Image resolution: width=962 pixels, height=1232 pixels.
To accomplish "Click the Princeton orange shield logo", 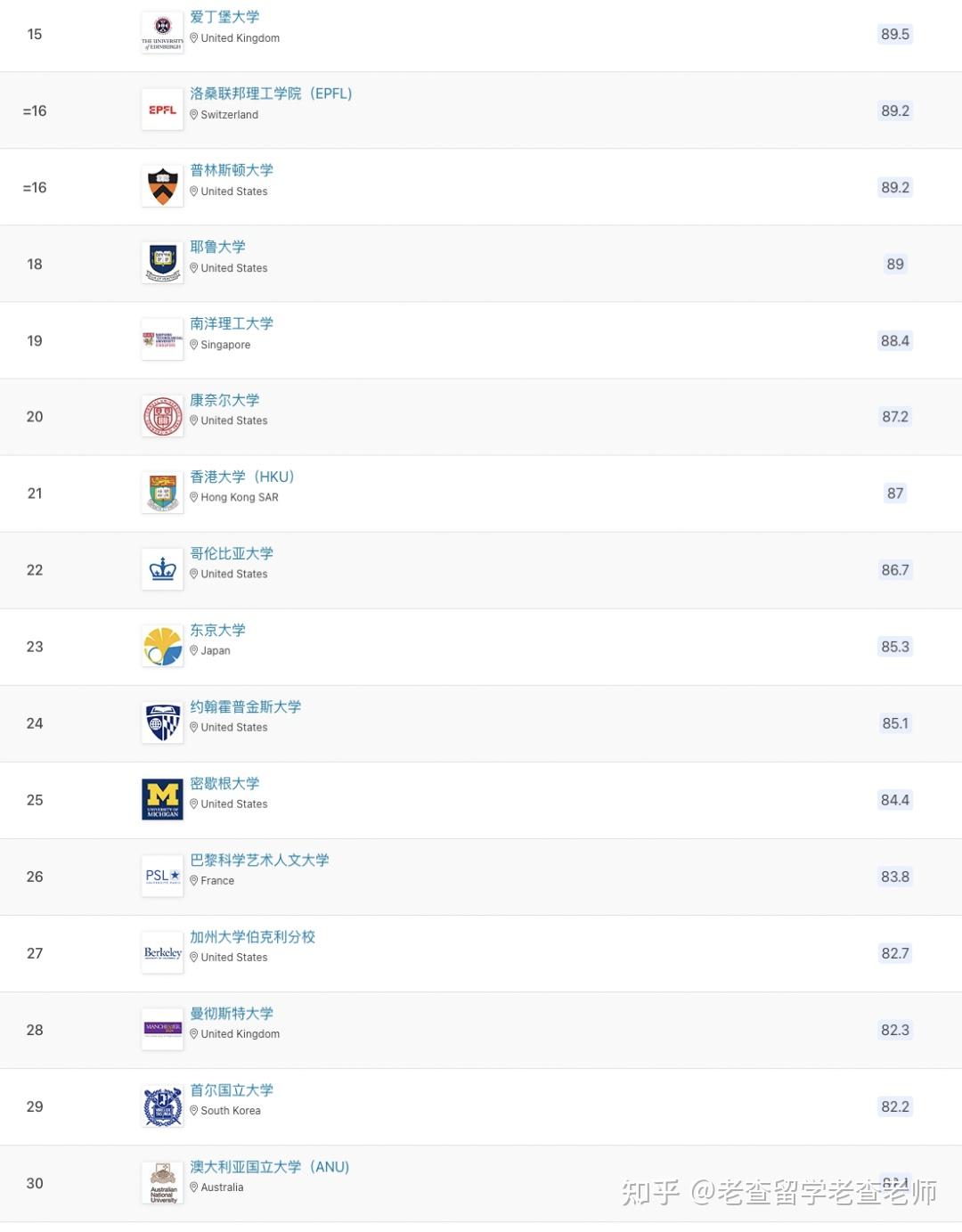I will [x=162, y=187].
